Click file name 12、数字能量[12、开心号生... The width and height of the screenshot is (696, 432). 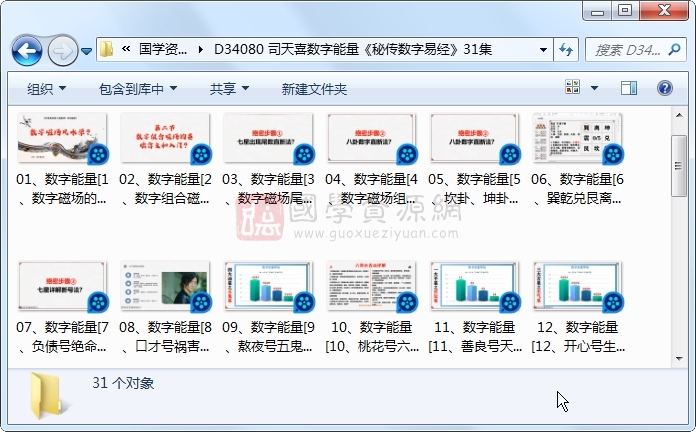click(x=578, y=337)
